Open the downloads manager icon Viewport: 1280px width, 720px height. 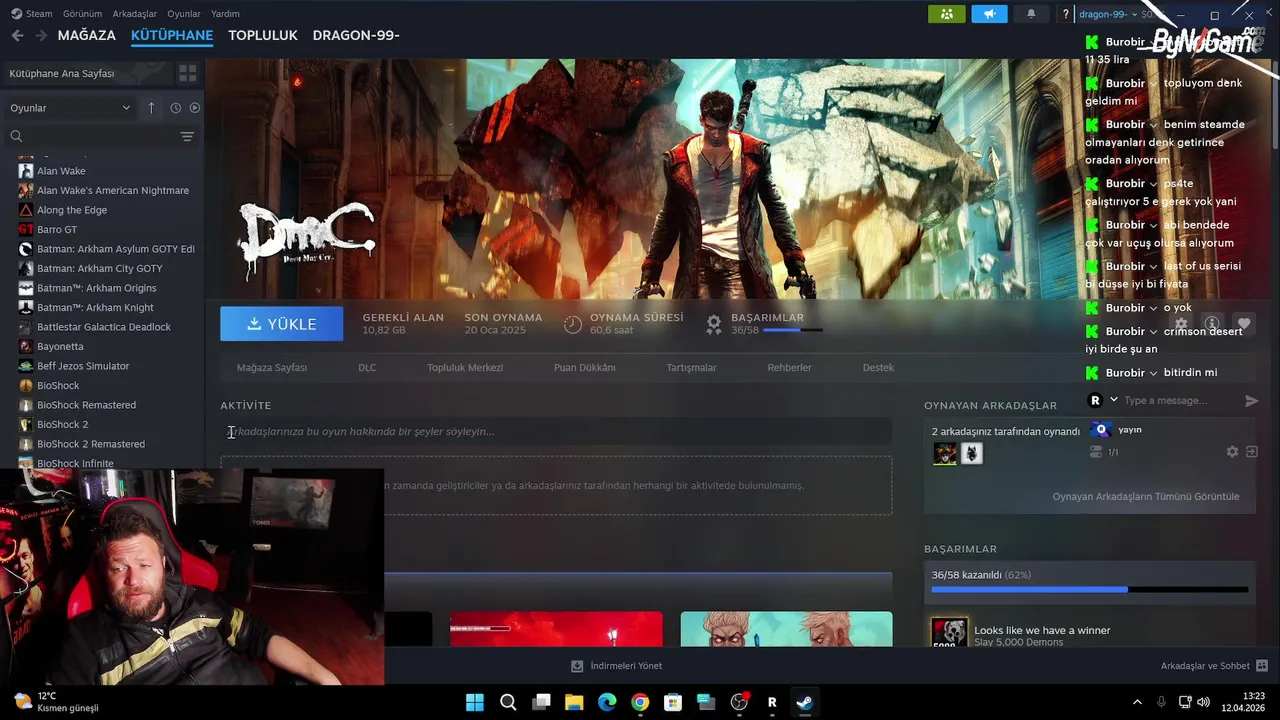pyautogui.click(x=577, y=666)
